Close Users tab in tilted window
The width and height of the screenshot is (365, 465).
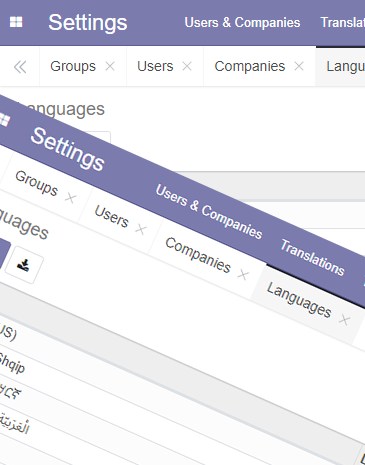click(x=141, y=229)
